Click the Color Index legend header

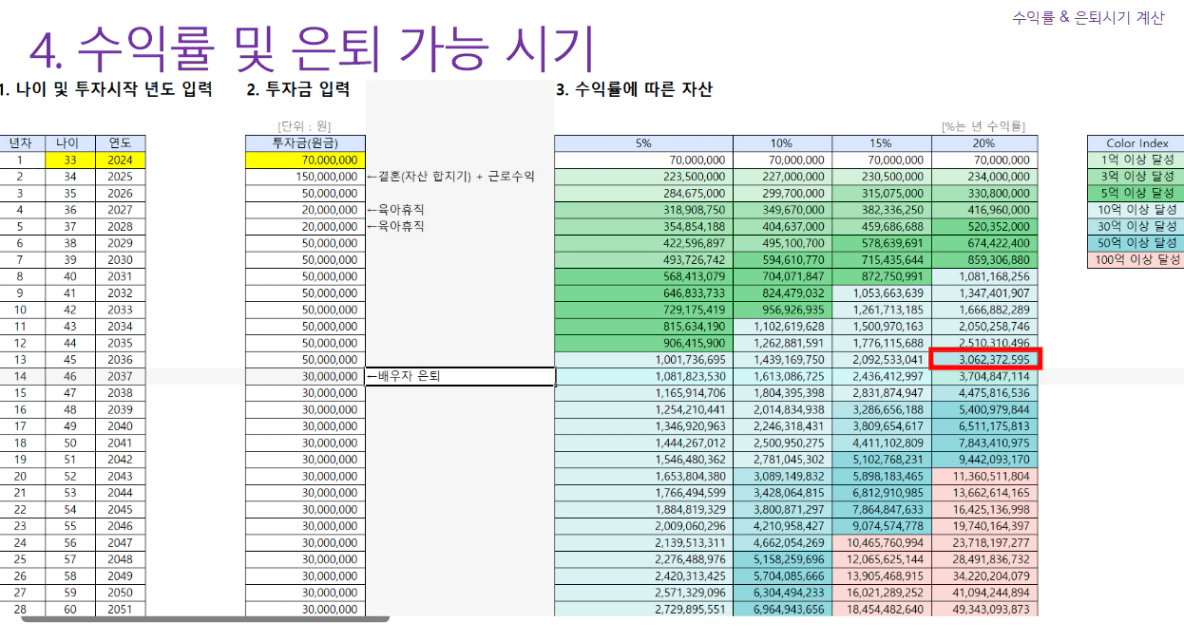point(1136,143)
